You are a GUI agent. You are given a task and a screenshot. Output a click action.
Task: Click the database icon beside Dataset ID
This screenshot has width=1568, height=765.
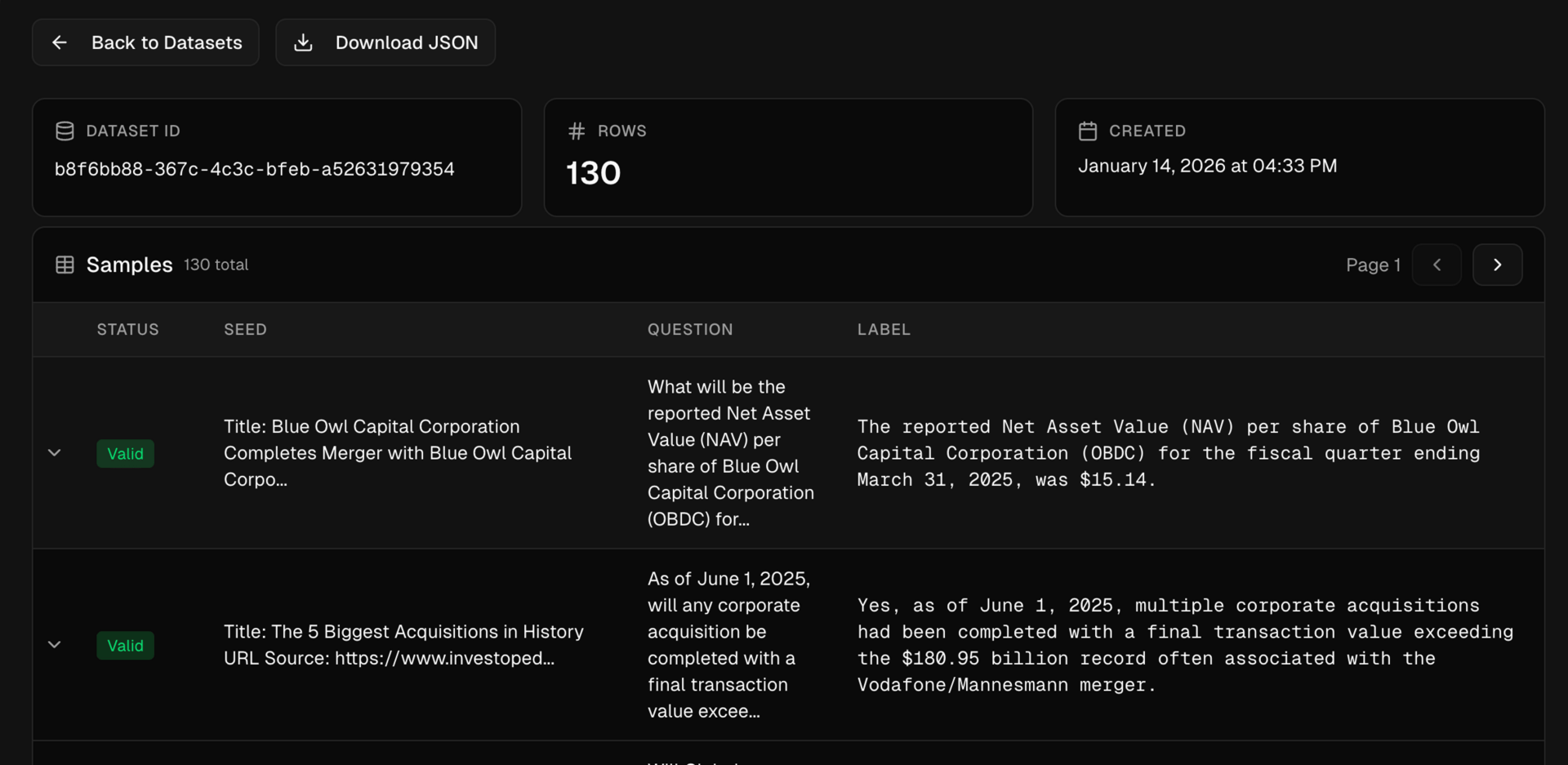click(x=65, y=131)
